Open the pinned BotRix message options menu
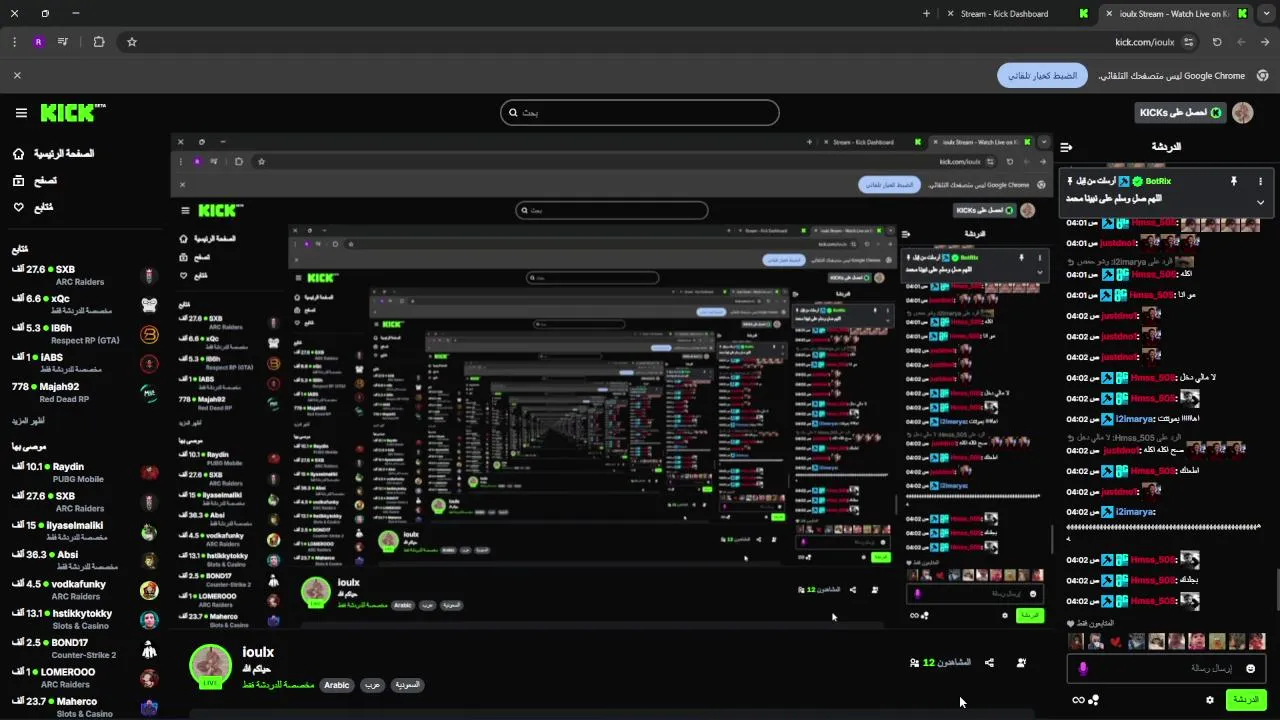 pos(1260,181)
